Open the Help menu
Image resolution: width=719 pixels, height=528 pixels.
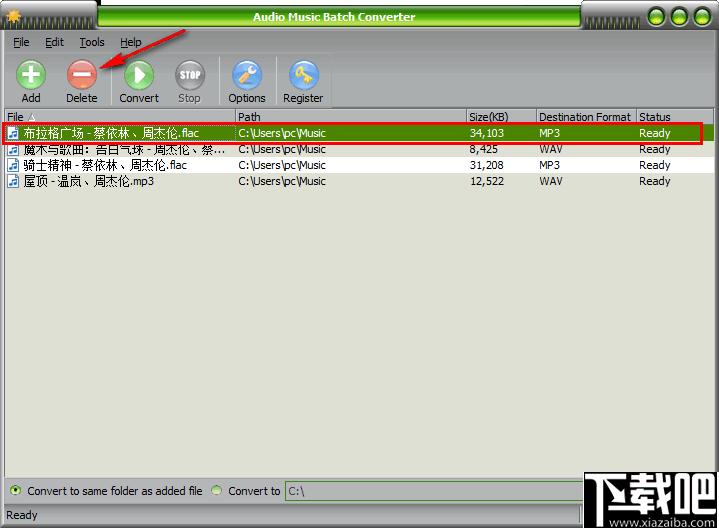131,42
